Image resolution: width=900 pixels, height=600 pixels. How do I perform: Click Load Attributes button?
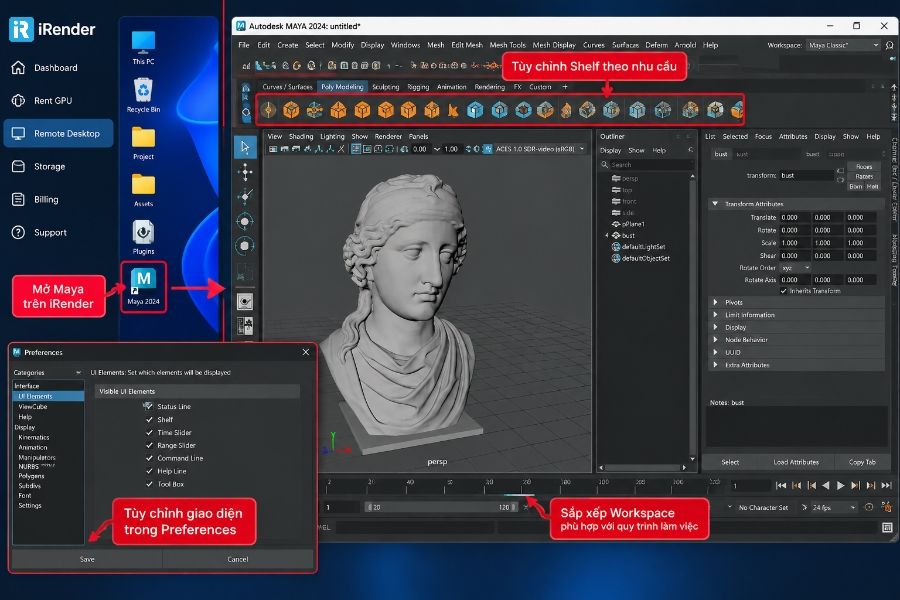coord(796,462)
